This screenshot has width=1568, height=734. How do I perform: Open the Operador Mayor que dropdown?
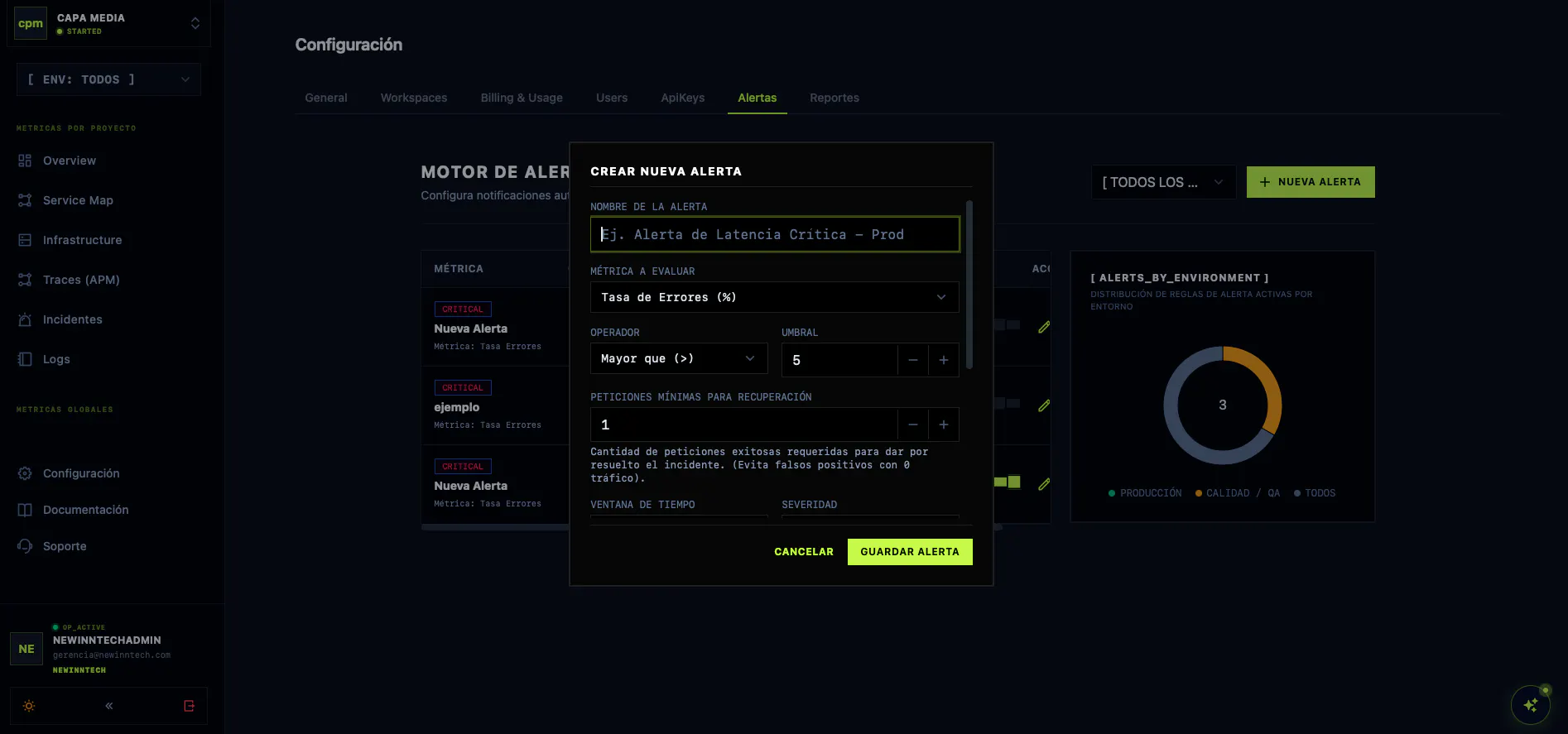(679, 358)
